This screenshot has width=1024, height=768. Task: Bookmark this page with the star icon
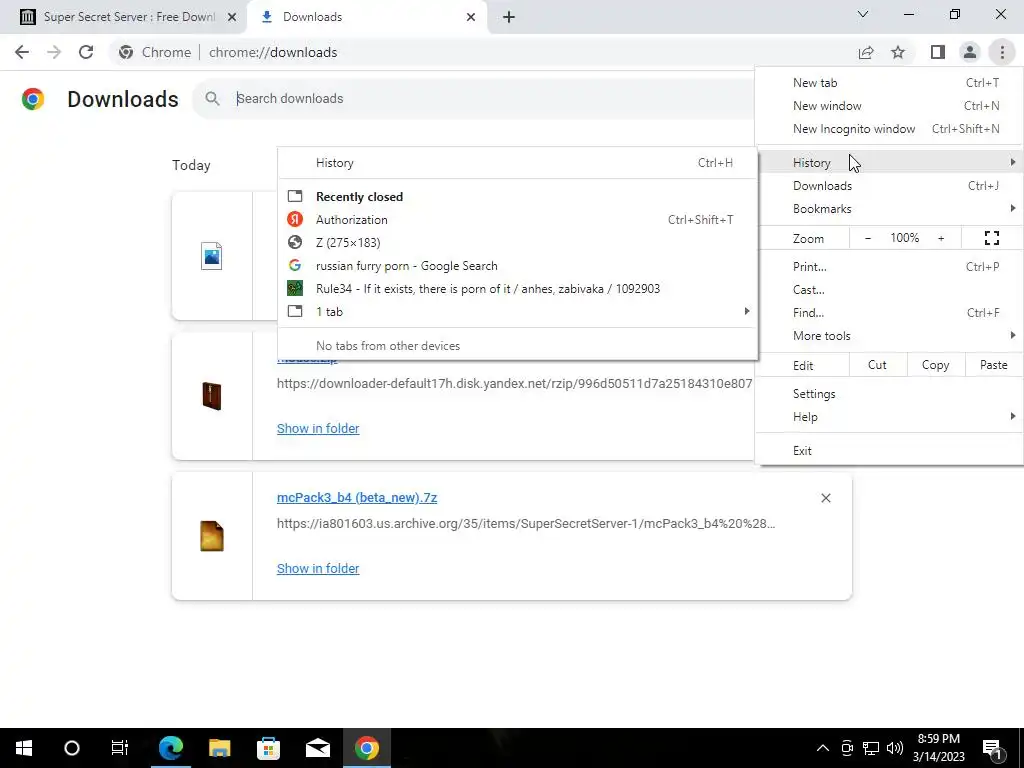pyautogui.click(x=898, y=52)
